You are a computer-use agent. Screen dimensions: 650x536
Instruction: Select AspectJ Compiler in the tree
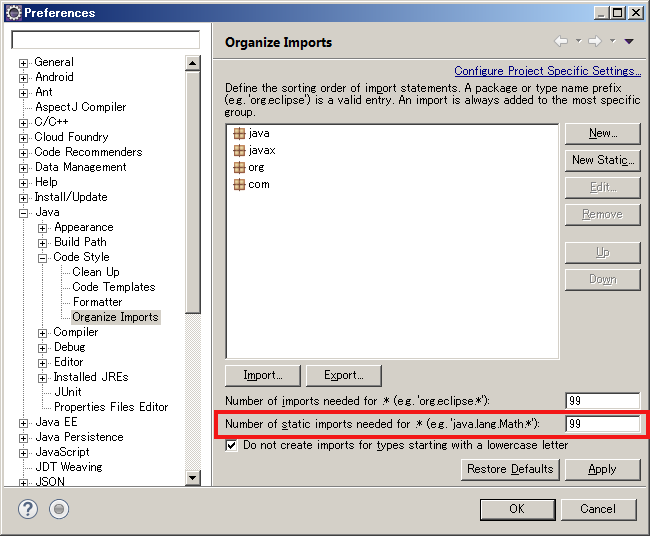point(80,107)
